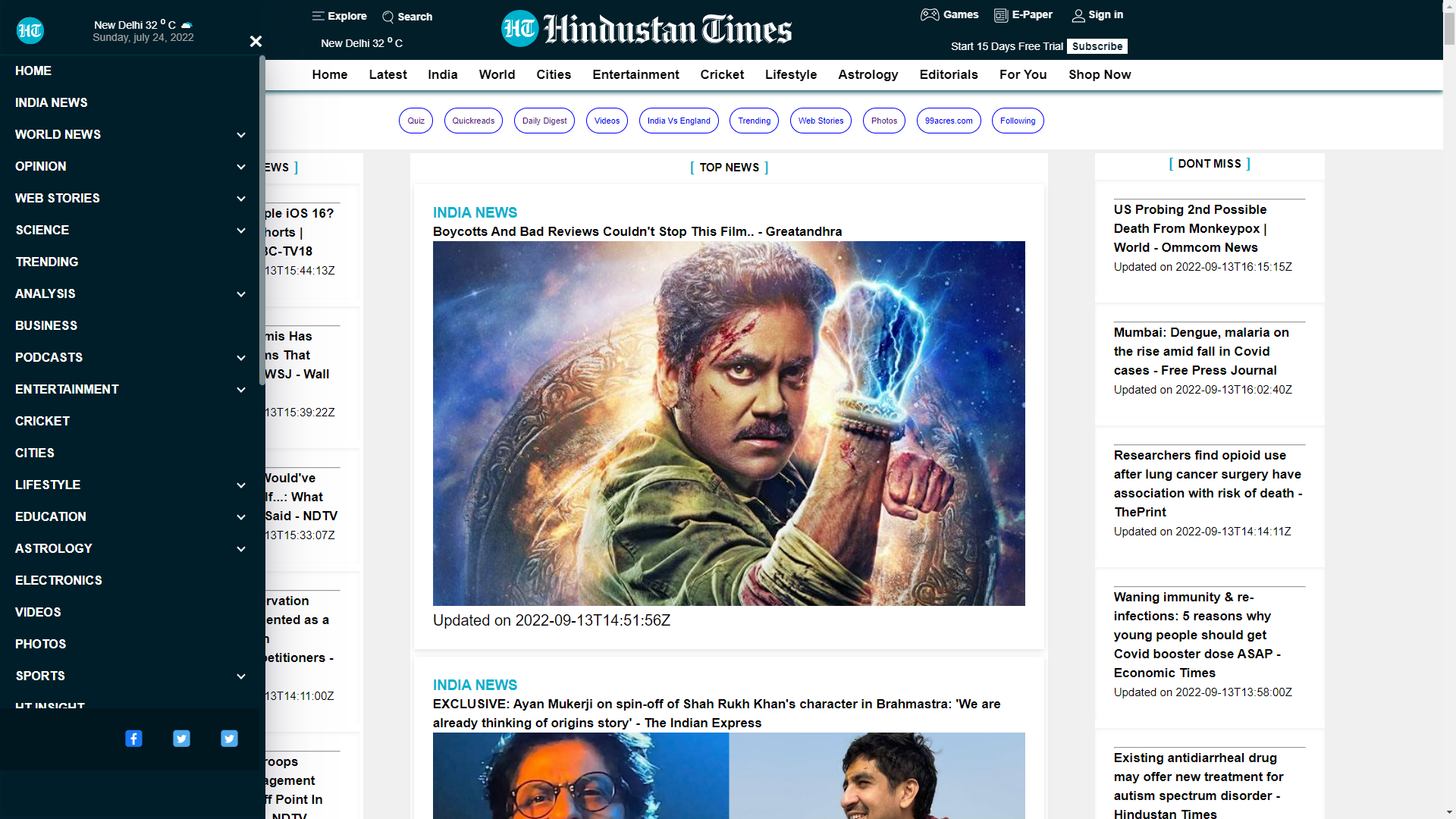Image resolution: width=1456 pixels, height=819 pixels.
Task: Open the Explore hamburger menu icon
Action: (318, 16)
